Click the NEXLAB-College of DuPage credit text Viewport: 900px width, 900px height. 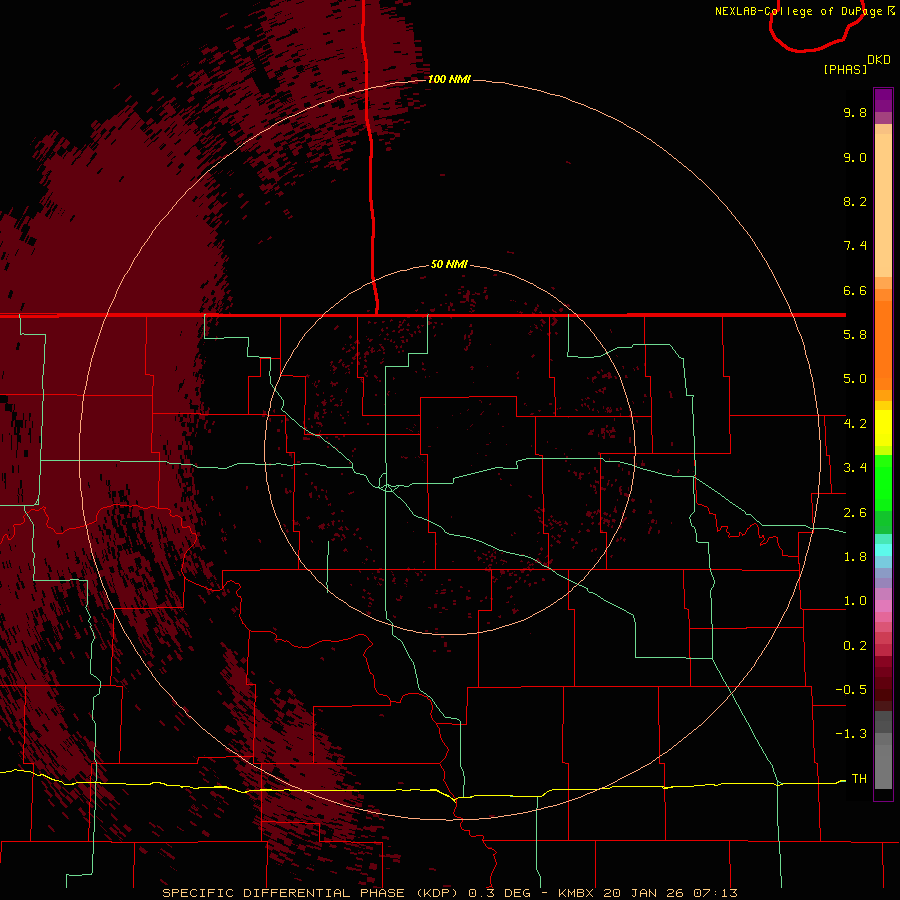click(798, 11)
